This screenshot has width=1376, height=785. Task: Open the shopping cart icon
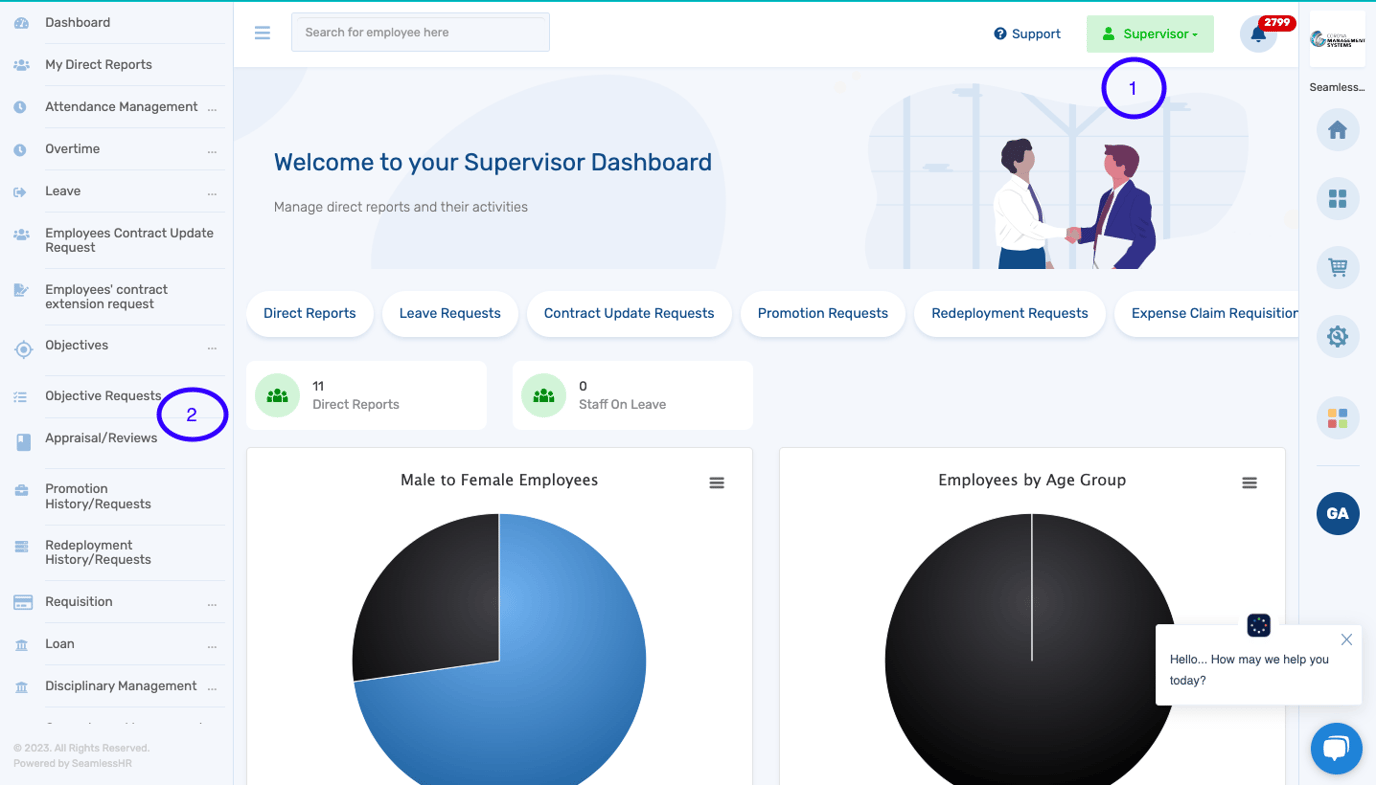[1337, 268]
